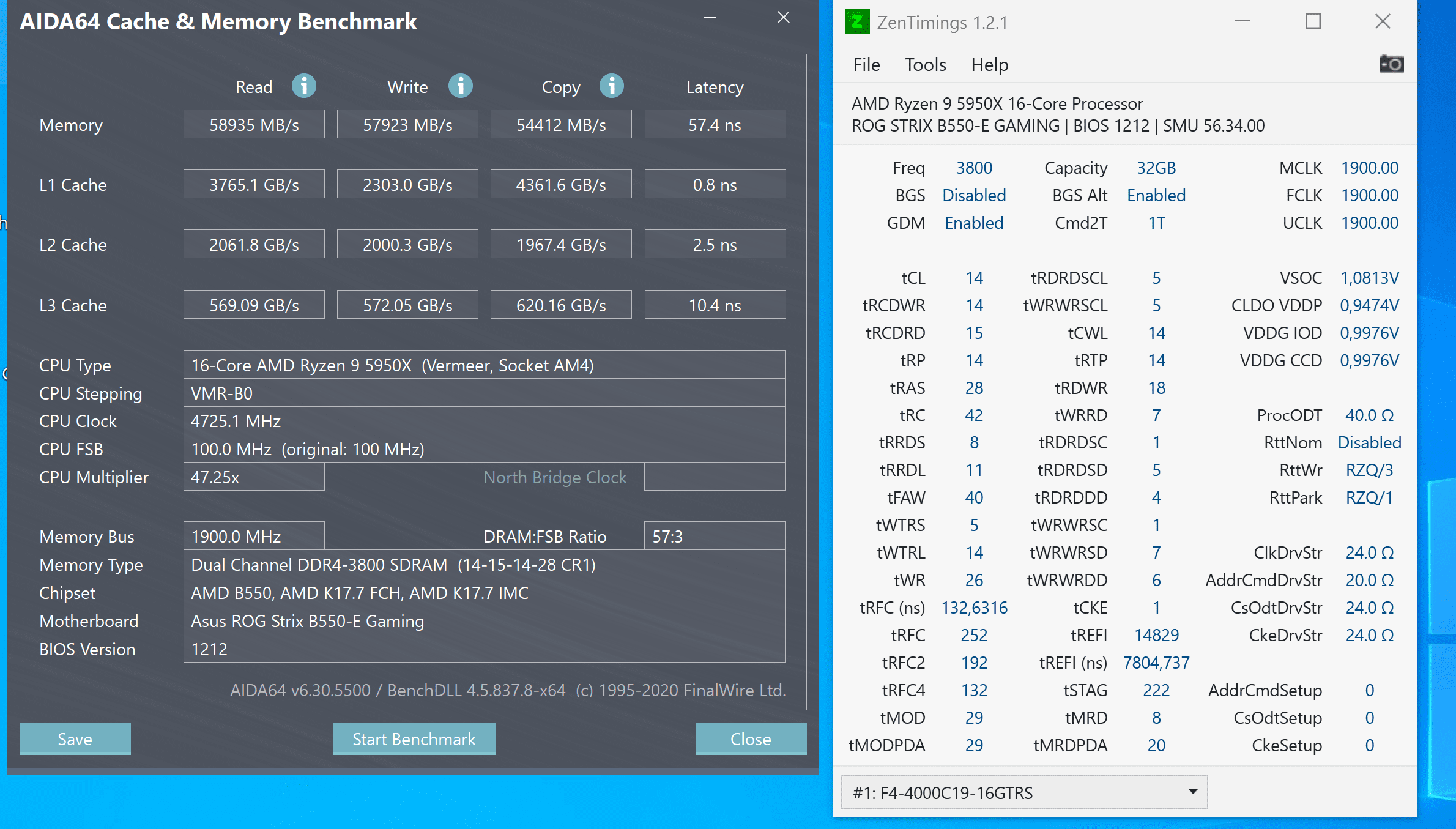
Task: Click DRAM:FSB Ratio value 57:3
Action: click(x=715, y=537)
